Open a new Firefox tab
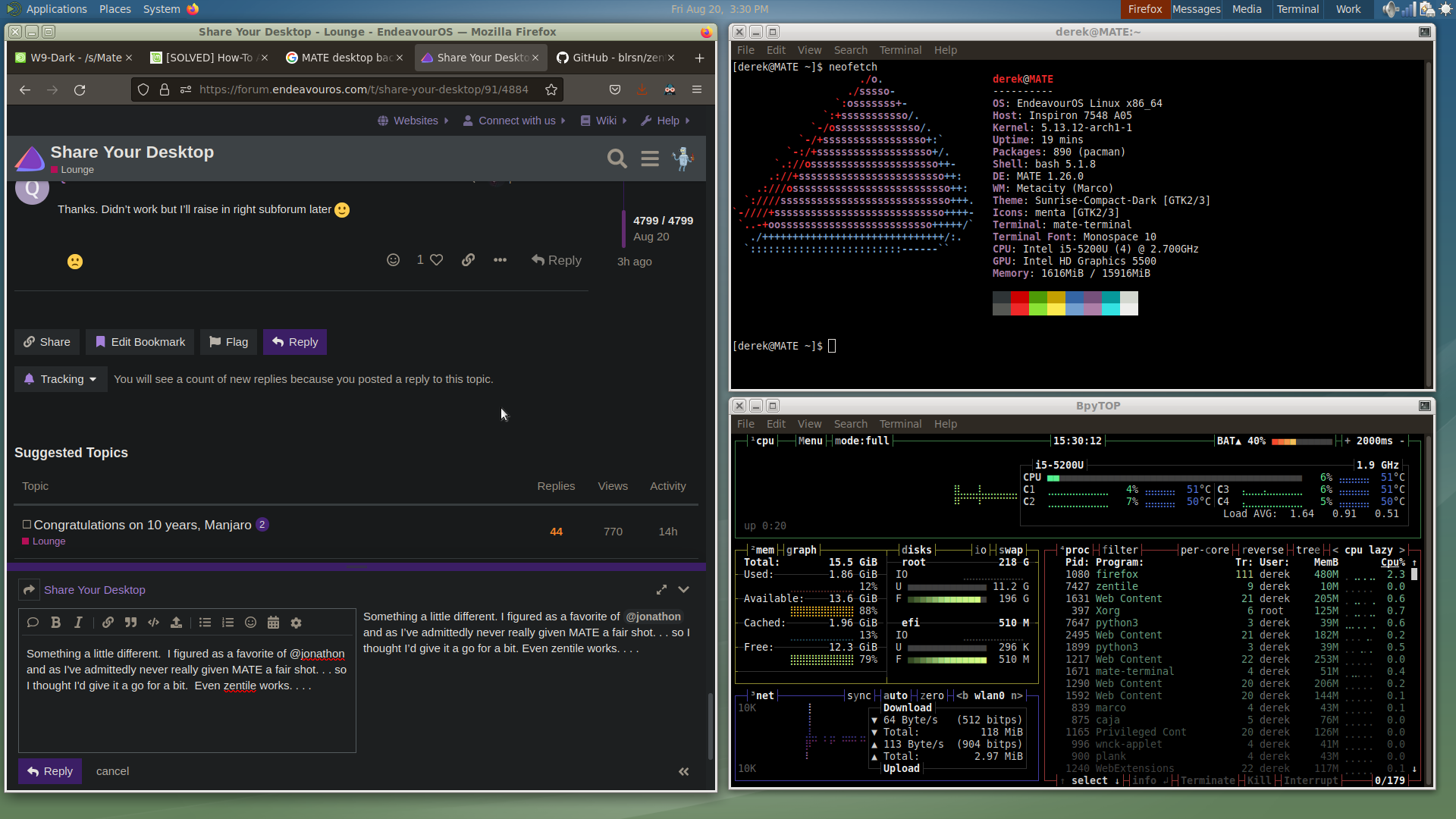The image size is (1456, 819). click(699, 58)
